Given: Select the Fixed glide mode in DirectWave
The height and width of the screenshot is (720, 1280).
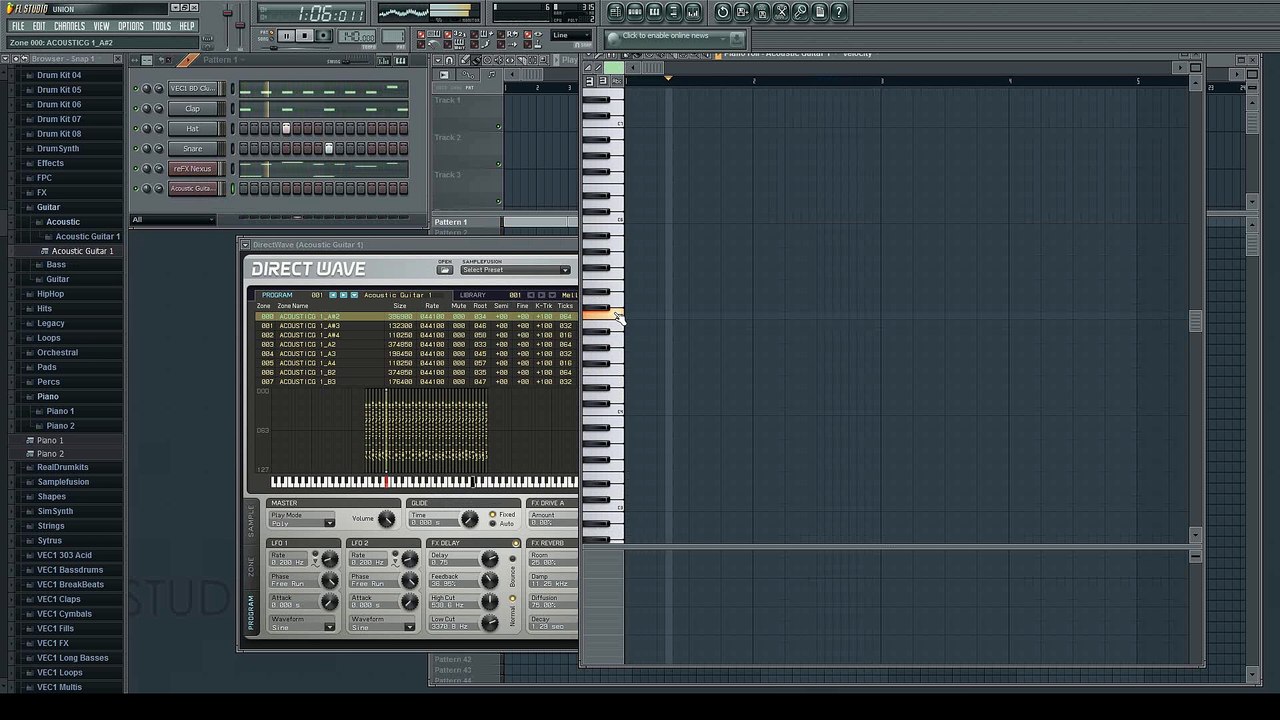Looking at the screenshot, I should tap(492, 515).
